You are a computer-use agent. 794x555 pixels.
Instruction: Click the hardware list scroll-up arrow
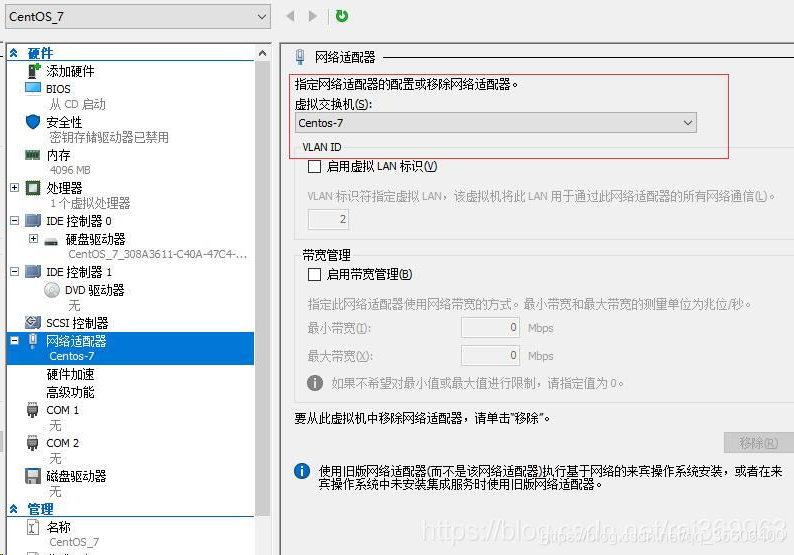coord(262,53)
